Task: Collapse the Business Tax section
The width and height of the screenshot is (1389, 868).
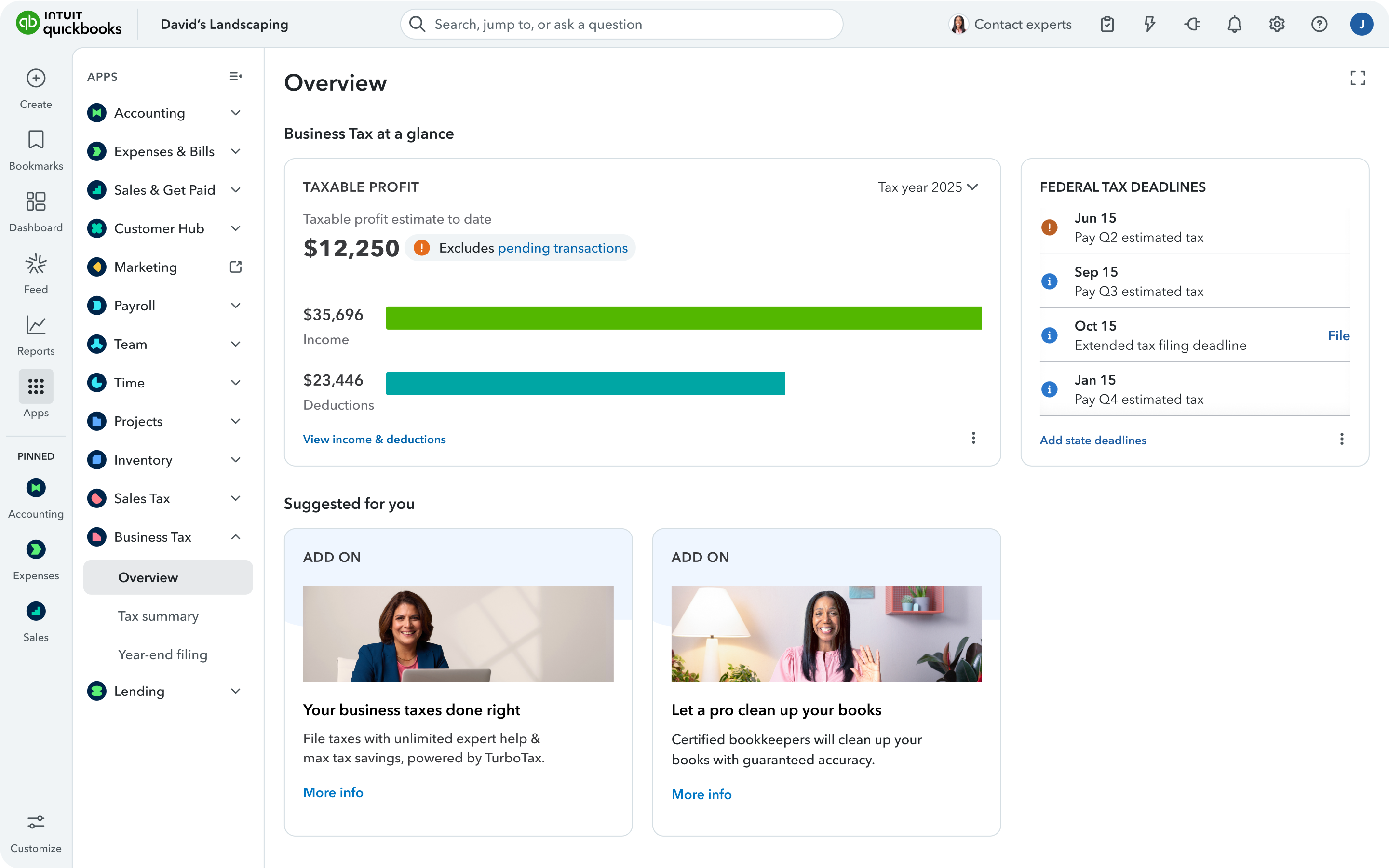Action: (235, 537)
